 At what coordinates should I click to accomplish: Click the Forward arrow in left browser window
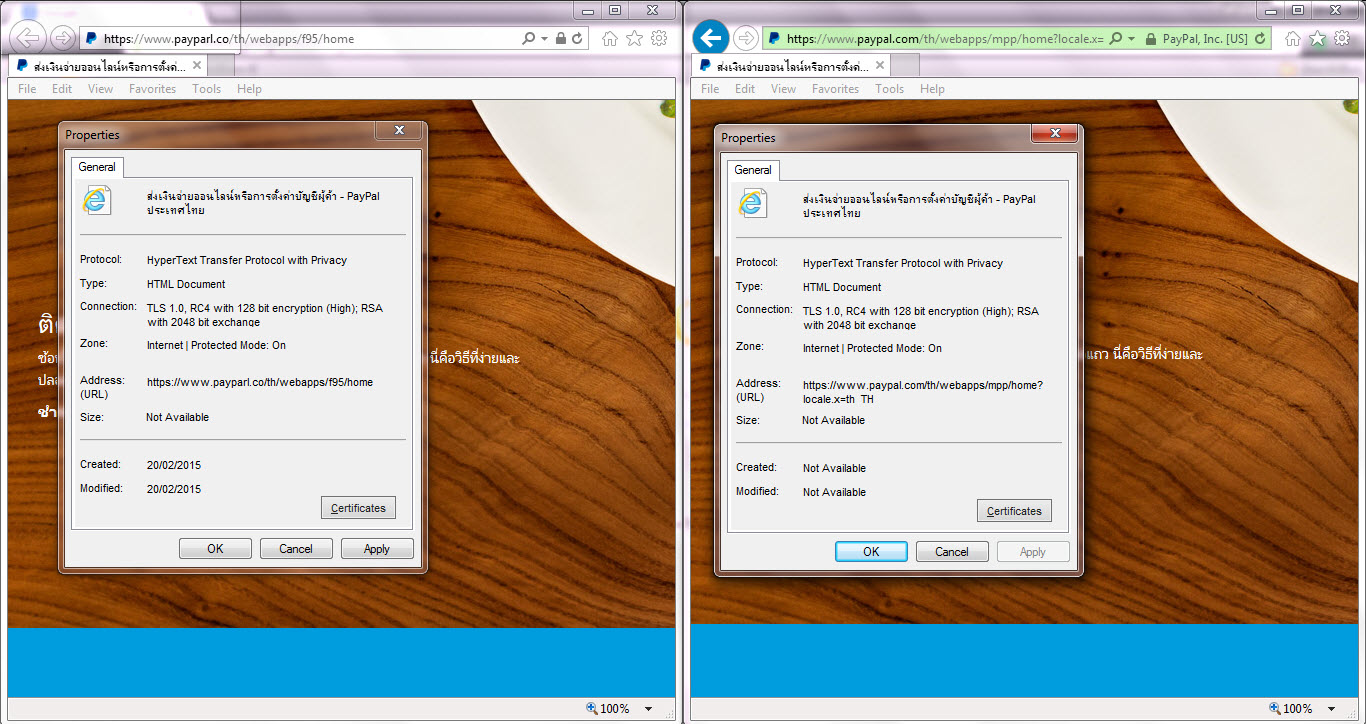pyautogui.click(x=62, y=39)
